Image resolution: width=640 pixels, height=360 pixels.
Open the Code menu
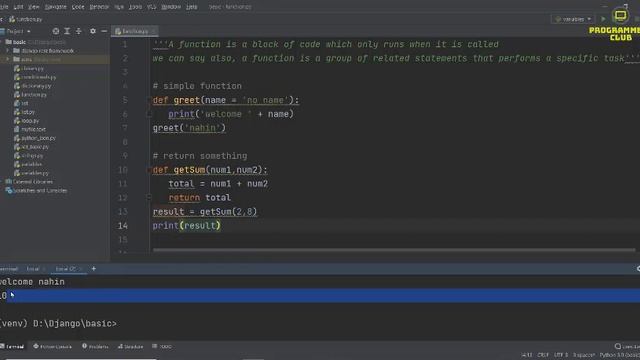point(78,7)
